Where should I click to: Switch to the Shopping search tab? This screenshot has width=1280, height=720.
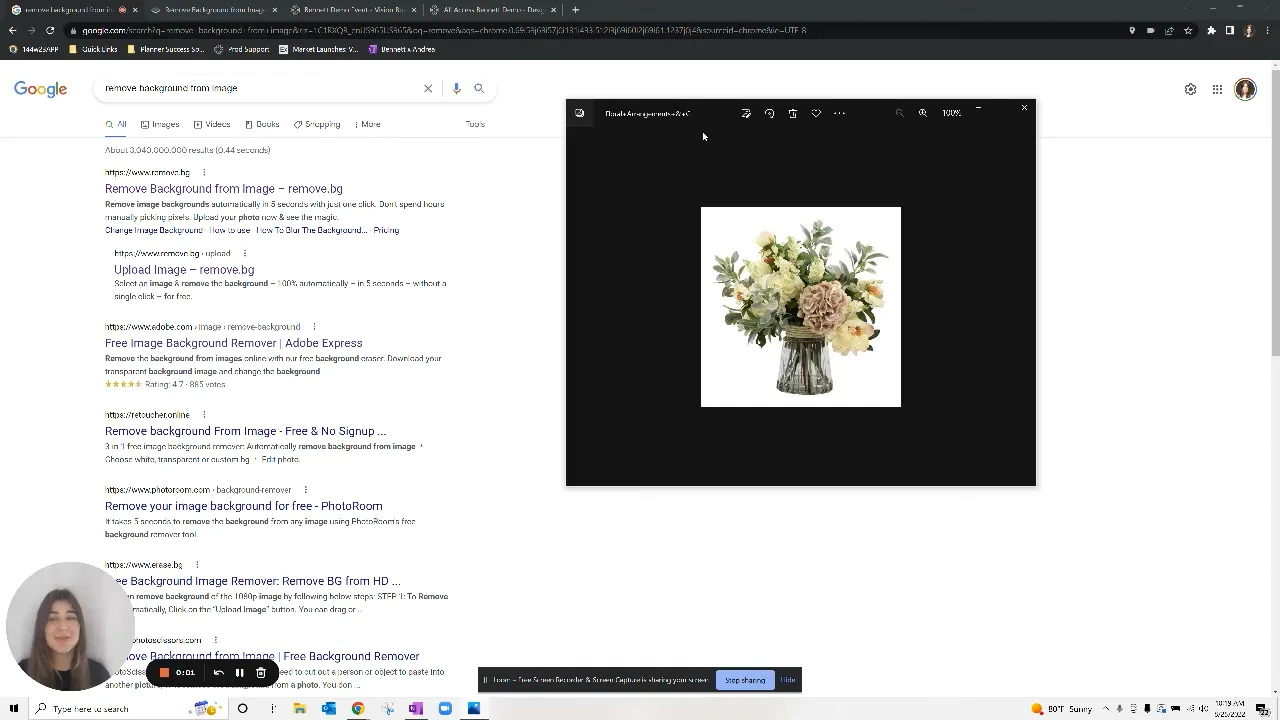click(x=317, y=124)
